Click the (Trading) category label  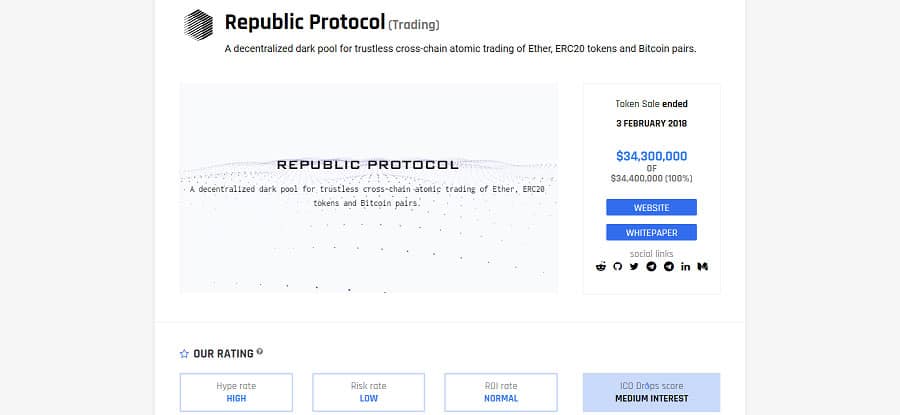(x=413, y=24)
